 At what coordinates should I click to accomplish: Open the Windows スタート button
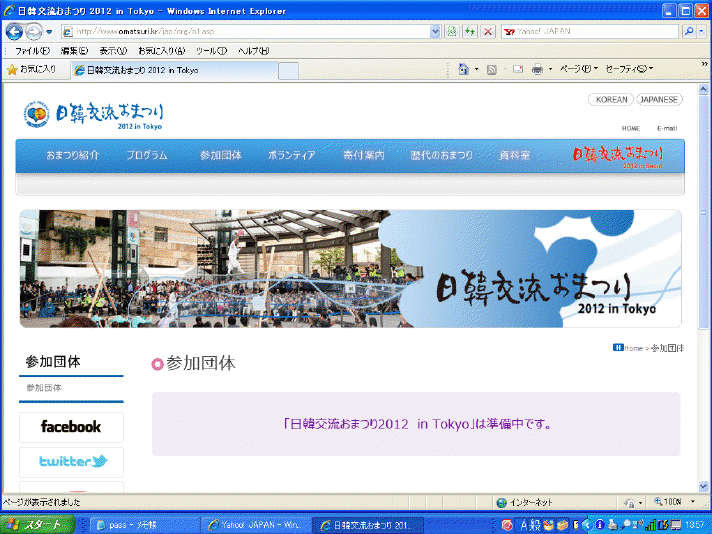38,525
